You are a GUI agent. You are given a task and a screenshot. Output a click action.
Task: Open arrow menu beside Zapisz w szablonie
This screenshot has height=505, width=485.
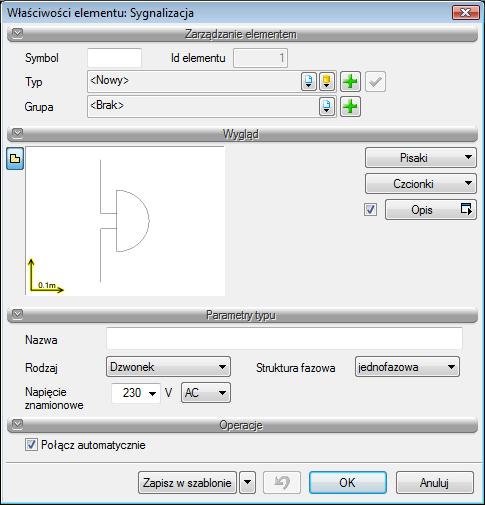click(247, 482)
